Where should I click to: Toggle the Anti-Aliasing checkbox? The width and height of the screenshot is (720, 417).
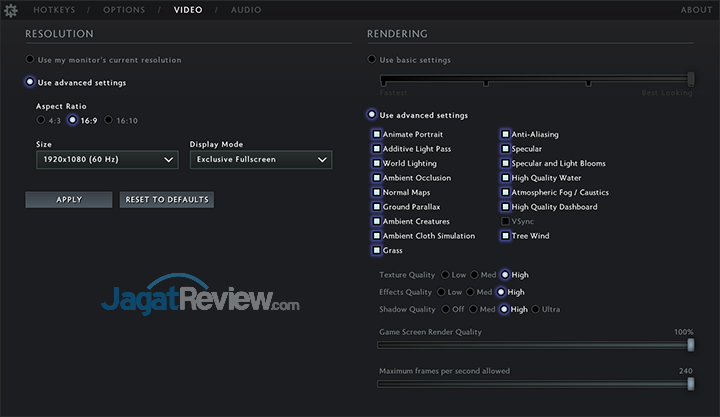coord(505,134)
